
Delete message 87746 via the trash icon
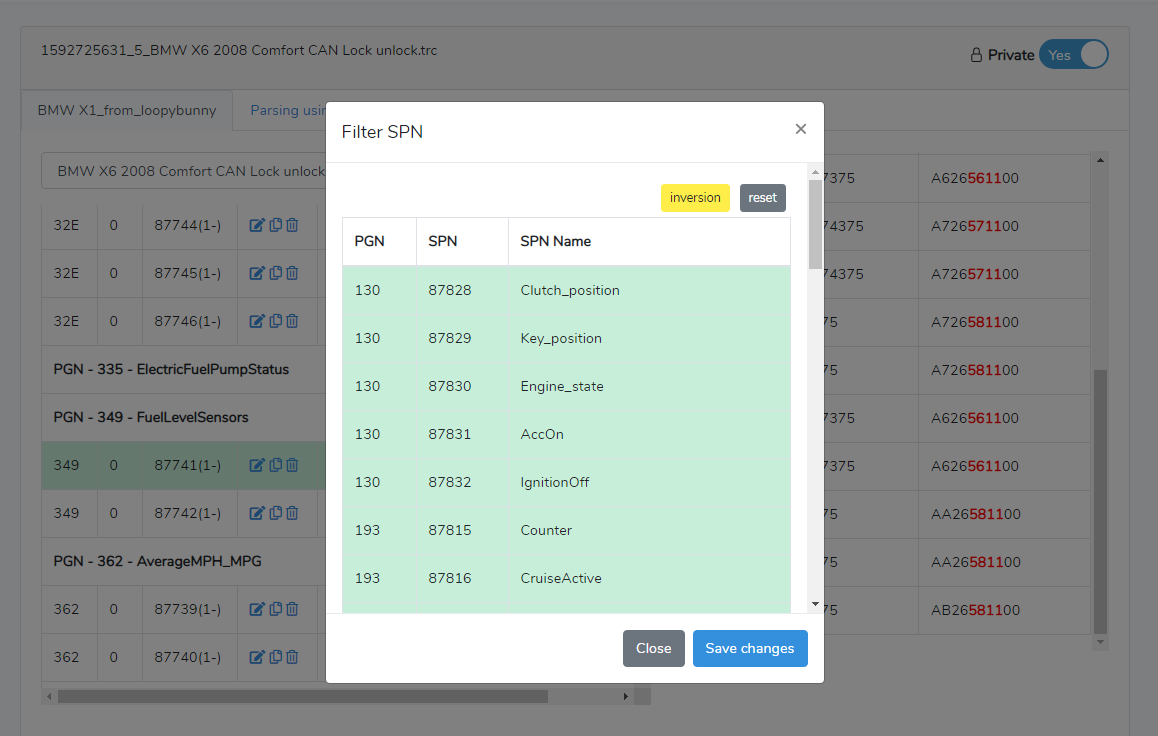click(292, 321)
